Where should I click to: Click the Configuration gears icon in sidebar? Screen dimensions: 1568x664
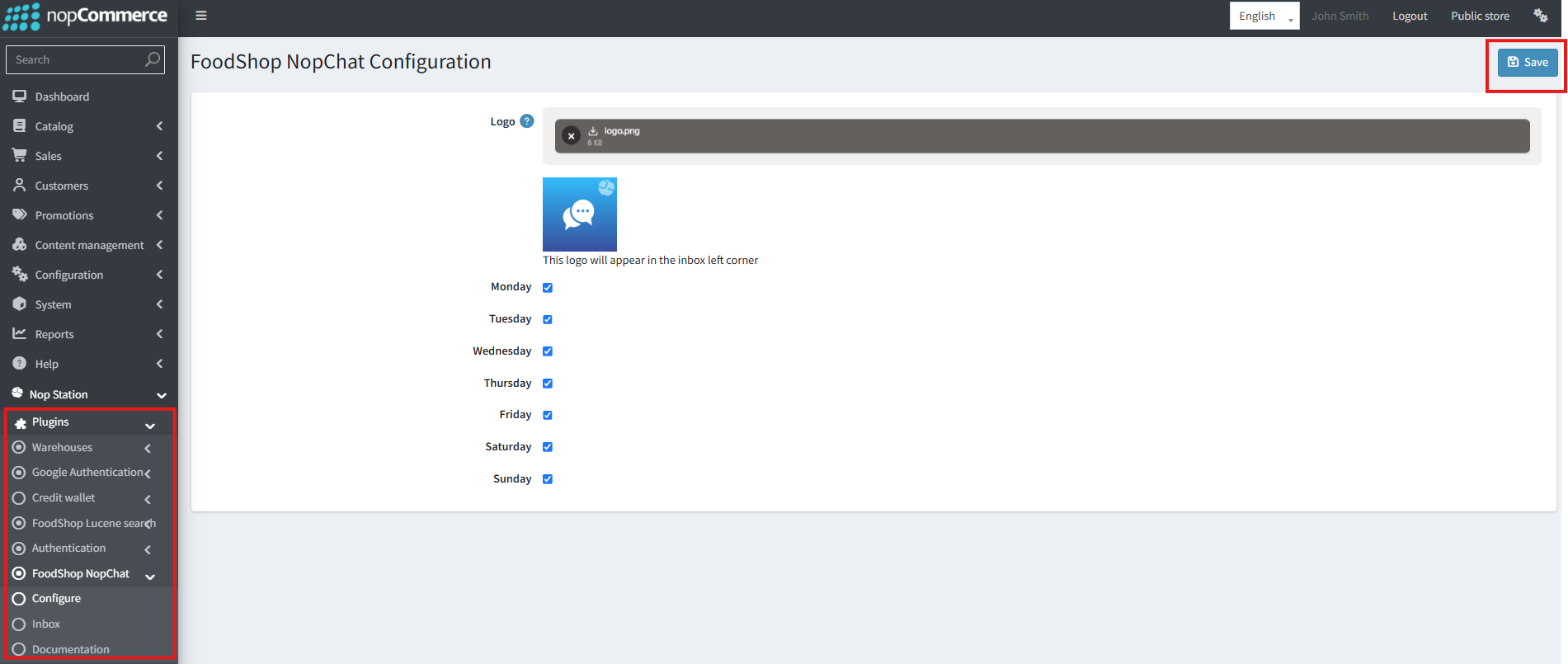coord(20,275)
